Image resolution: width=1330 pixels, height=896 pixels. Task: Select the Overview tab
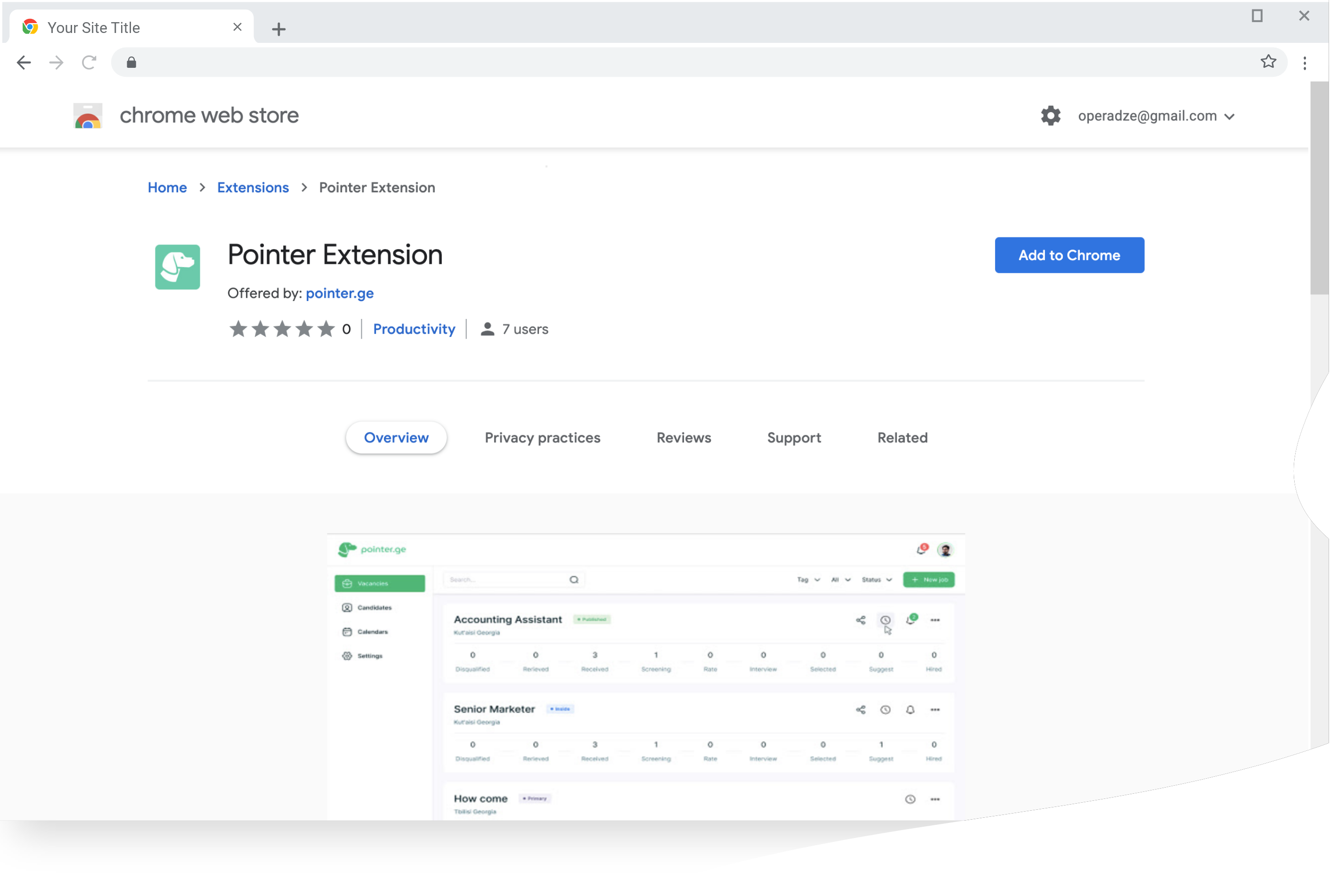396,438
